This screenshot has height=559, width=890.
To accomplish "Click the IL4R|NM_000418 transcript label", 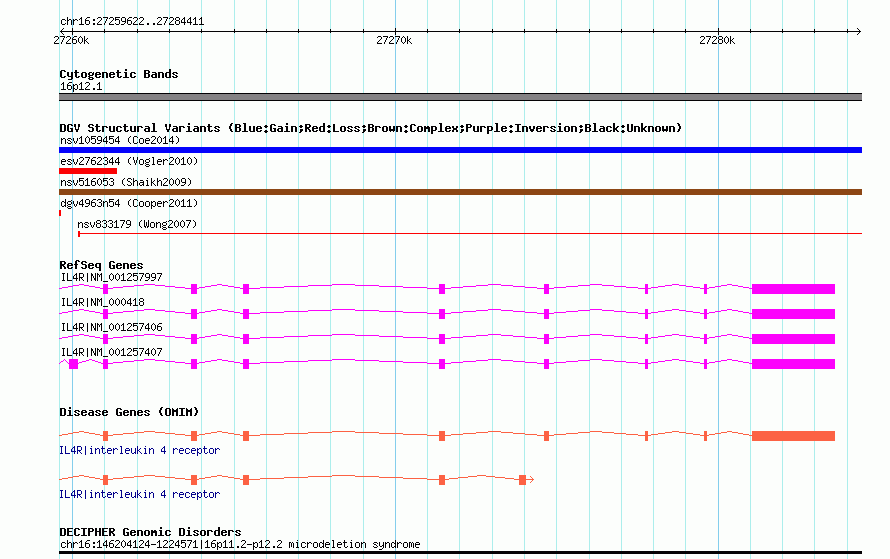I will click(102, 302).
